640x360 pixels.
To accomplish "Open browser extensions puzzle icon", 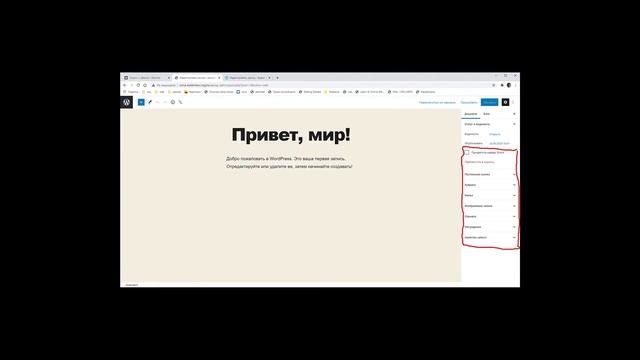I will [x=502, y=85].
